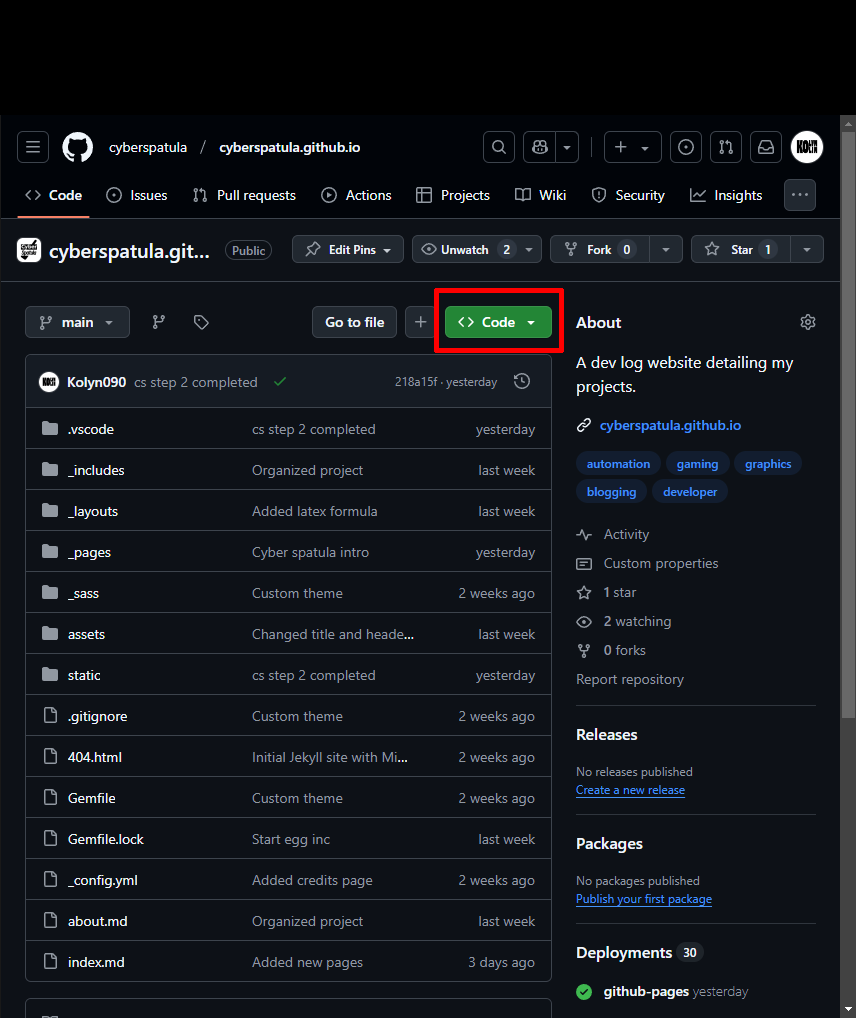856x1018 pixels.
Task: Expand the Fork options caret
Action: point(666,249)
